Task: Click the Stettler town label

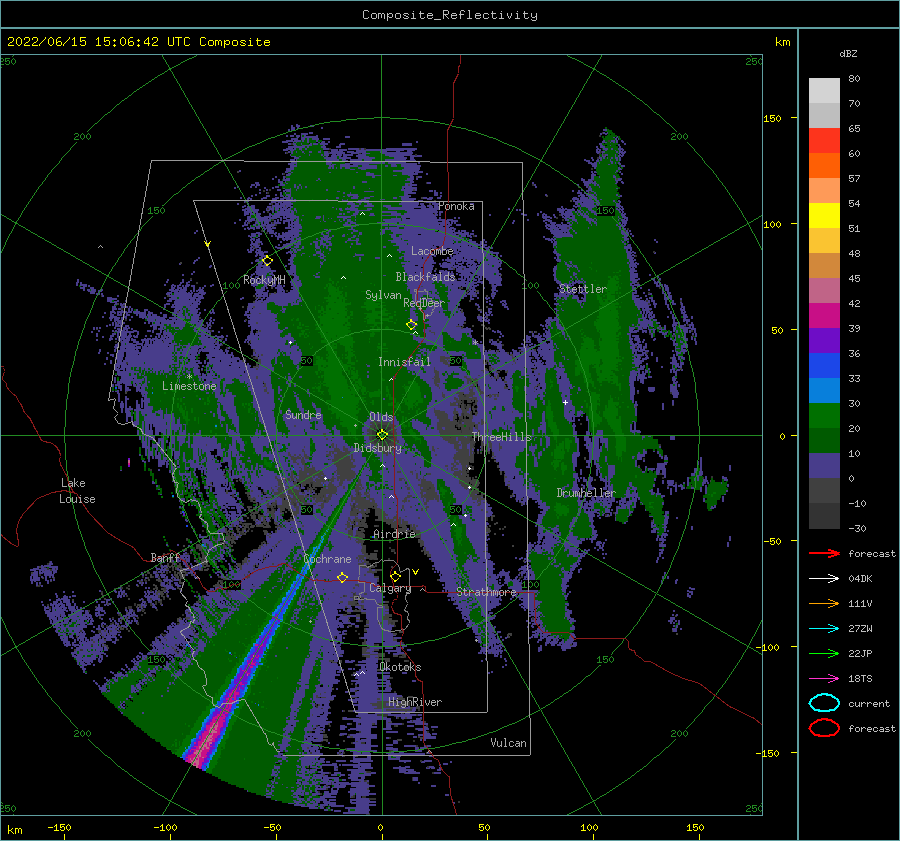Action: click(583, 289)
